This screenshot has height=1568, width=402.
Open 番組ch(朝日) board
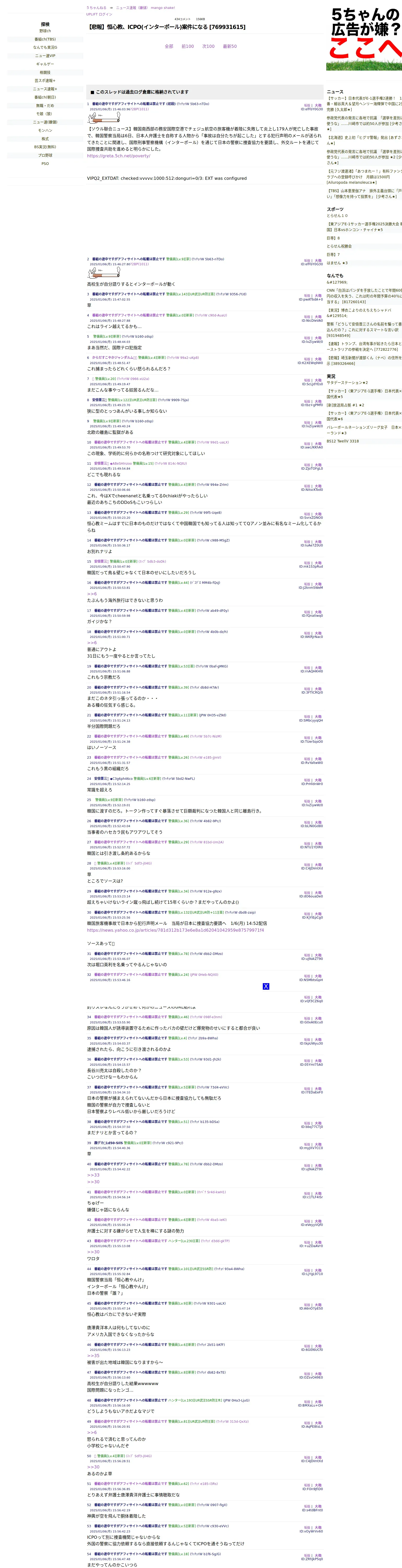[45, 97]
